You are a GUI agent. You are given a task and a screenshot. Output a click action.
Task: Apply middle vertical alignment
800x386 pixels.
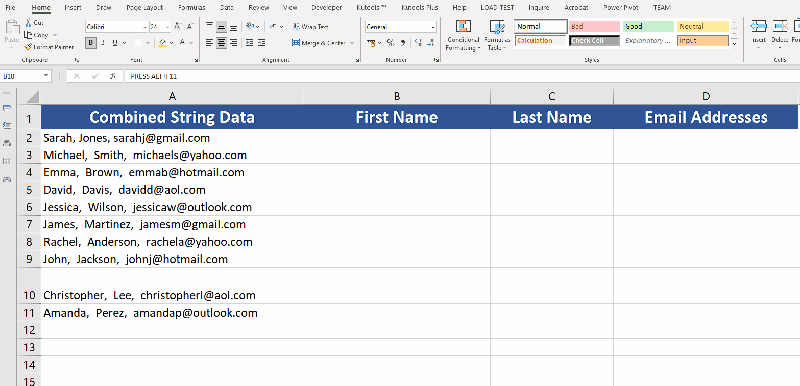[221, 27]
